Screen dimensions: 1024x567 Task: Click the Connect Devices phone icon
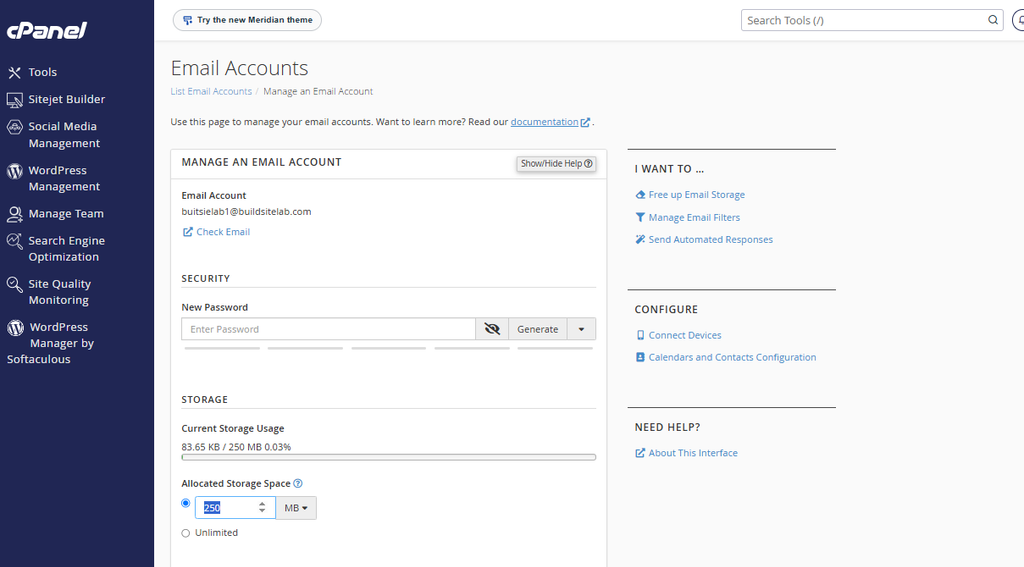point(640,335)
